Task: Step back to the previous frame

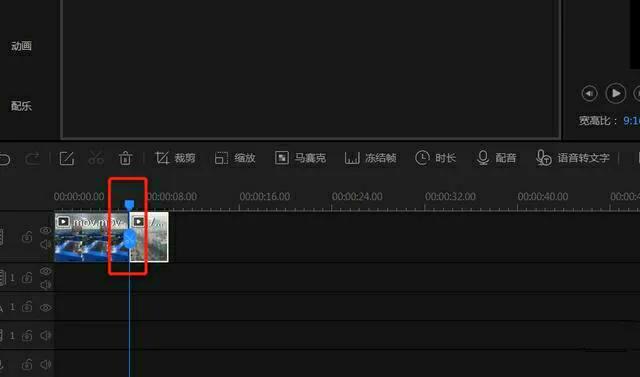Action: click(x=589, y=93)
